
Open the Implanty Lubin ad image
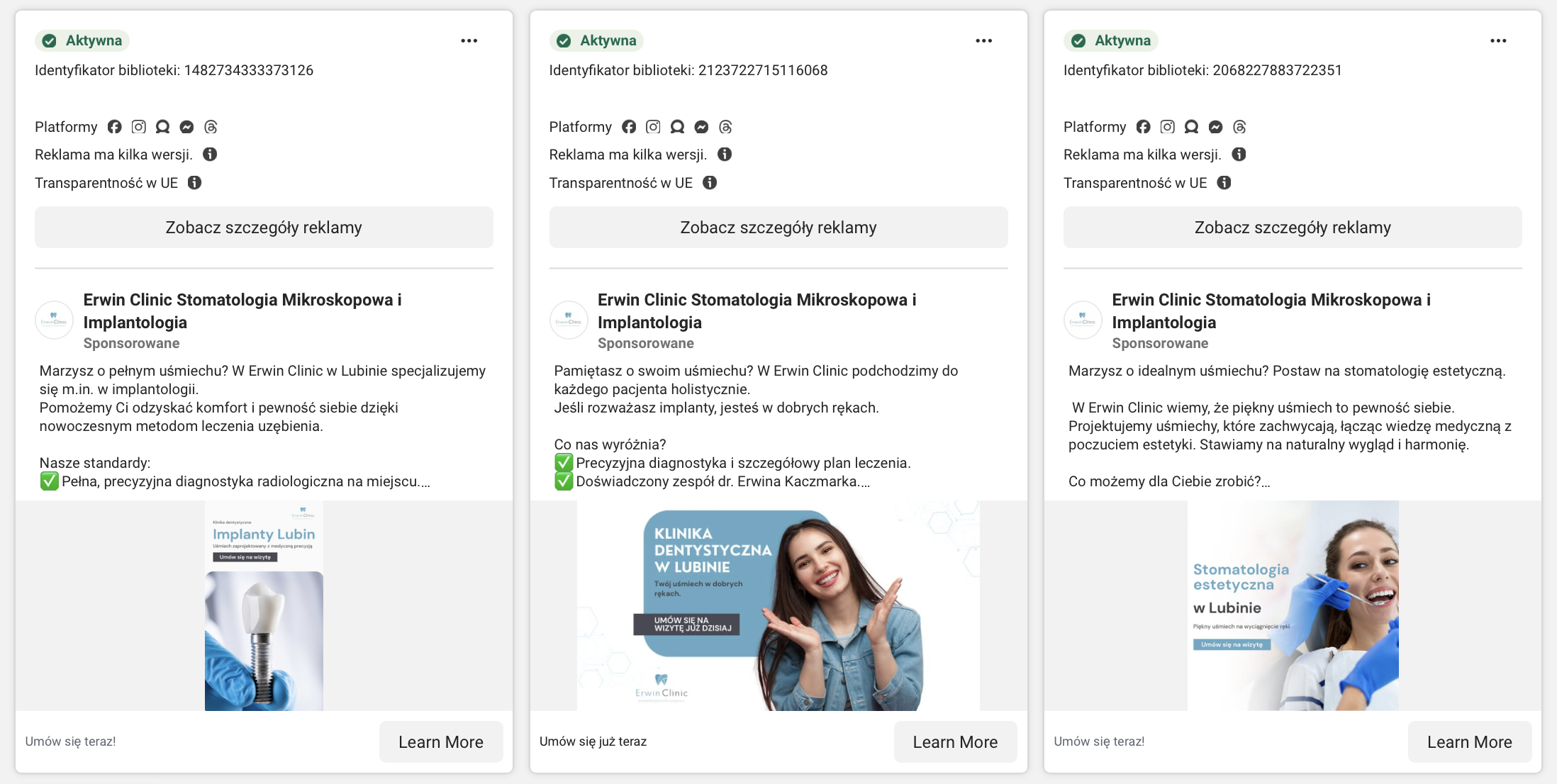pyautogui.click(x=264, y=605)
